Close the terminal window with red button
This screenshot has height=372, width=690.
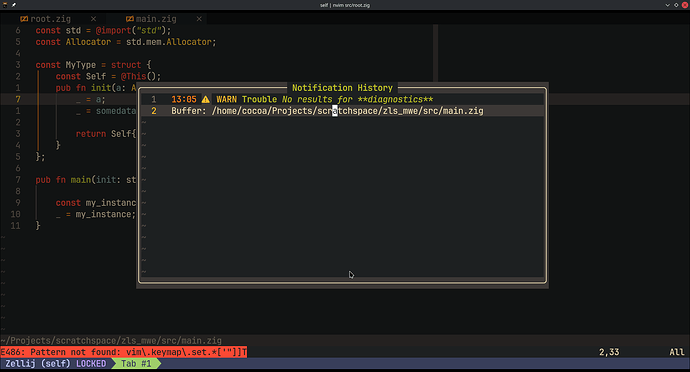coord(685,5)
